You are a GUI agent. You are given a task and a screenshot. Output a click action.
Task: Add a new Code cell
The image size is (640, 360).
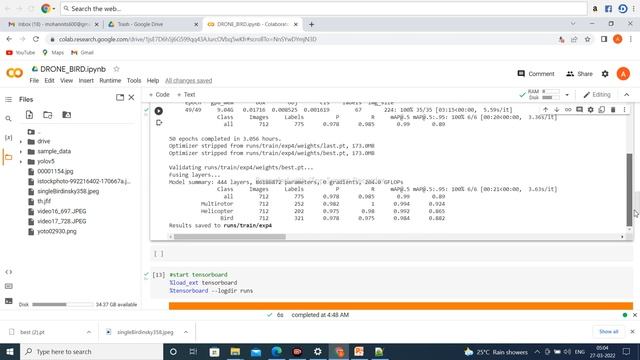(159, 95)
